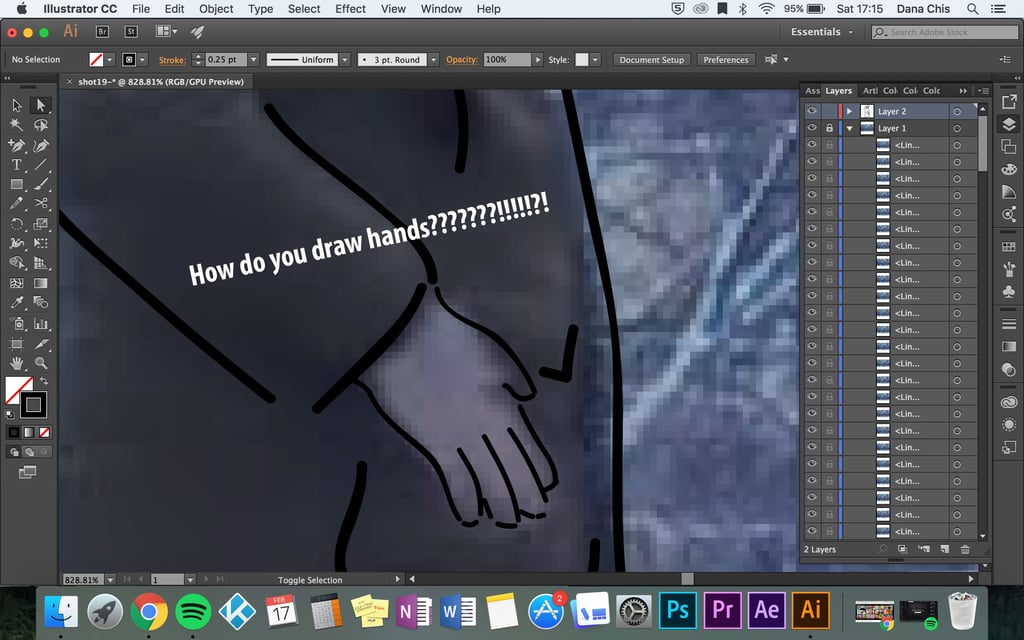Pick the Mesh tool
Image resolution: width=1024 pixels, height=640 pixels.
click(x=17, y=283)
